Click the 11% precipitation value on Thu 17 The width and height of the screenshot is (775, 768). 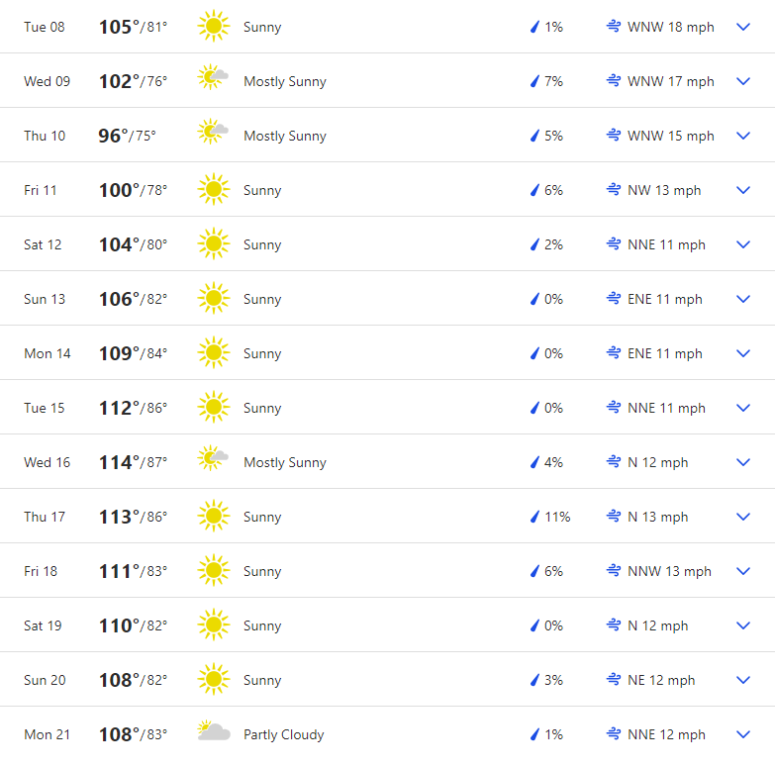[557, 517]
